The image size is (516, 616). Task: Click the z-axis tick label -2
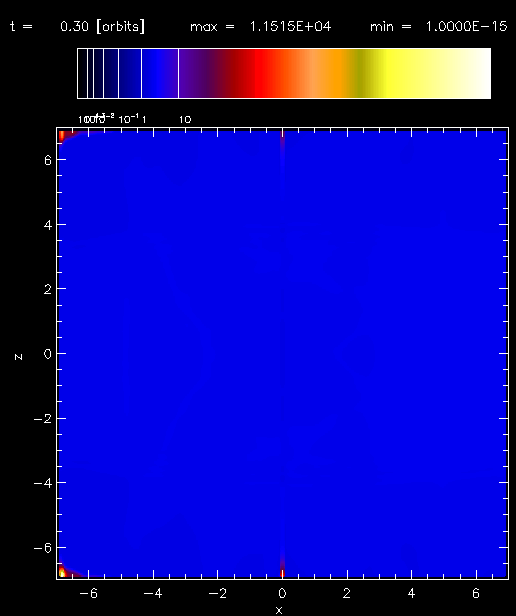(x=43, y=419)
